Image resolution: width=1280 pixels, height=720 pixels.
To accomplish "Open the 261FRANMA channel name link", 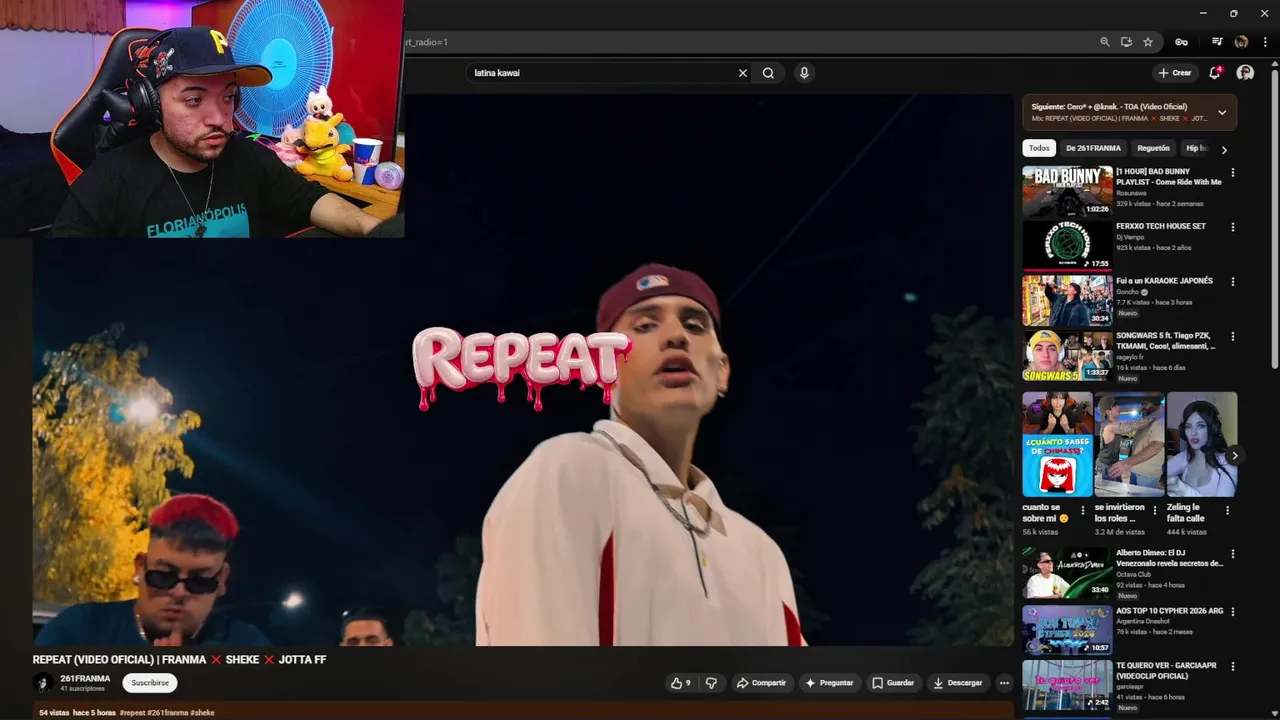I will point(85,679).
